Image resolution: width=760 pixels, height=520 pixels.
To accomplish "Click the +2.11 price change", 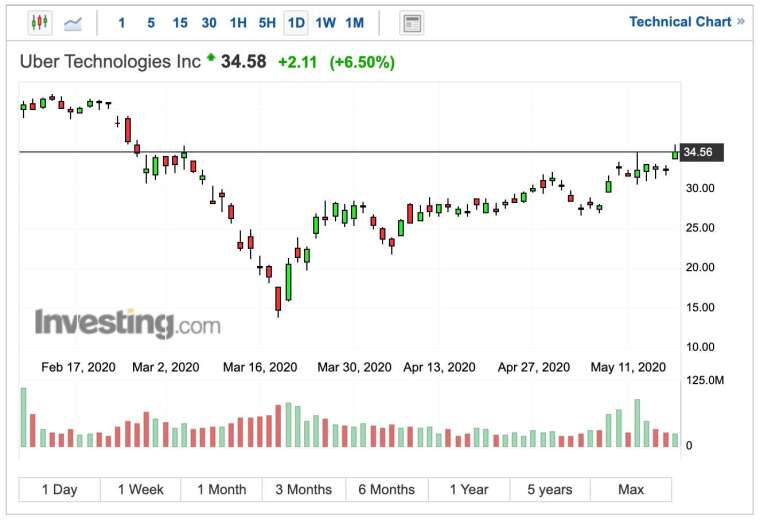I will point(297,63).
